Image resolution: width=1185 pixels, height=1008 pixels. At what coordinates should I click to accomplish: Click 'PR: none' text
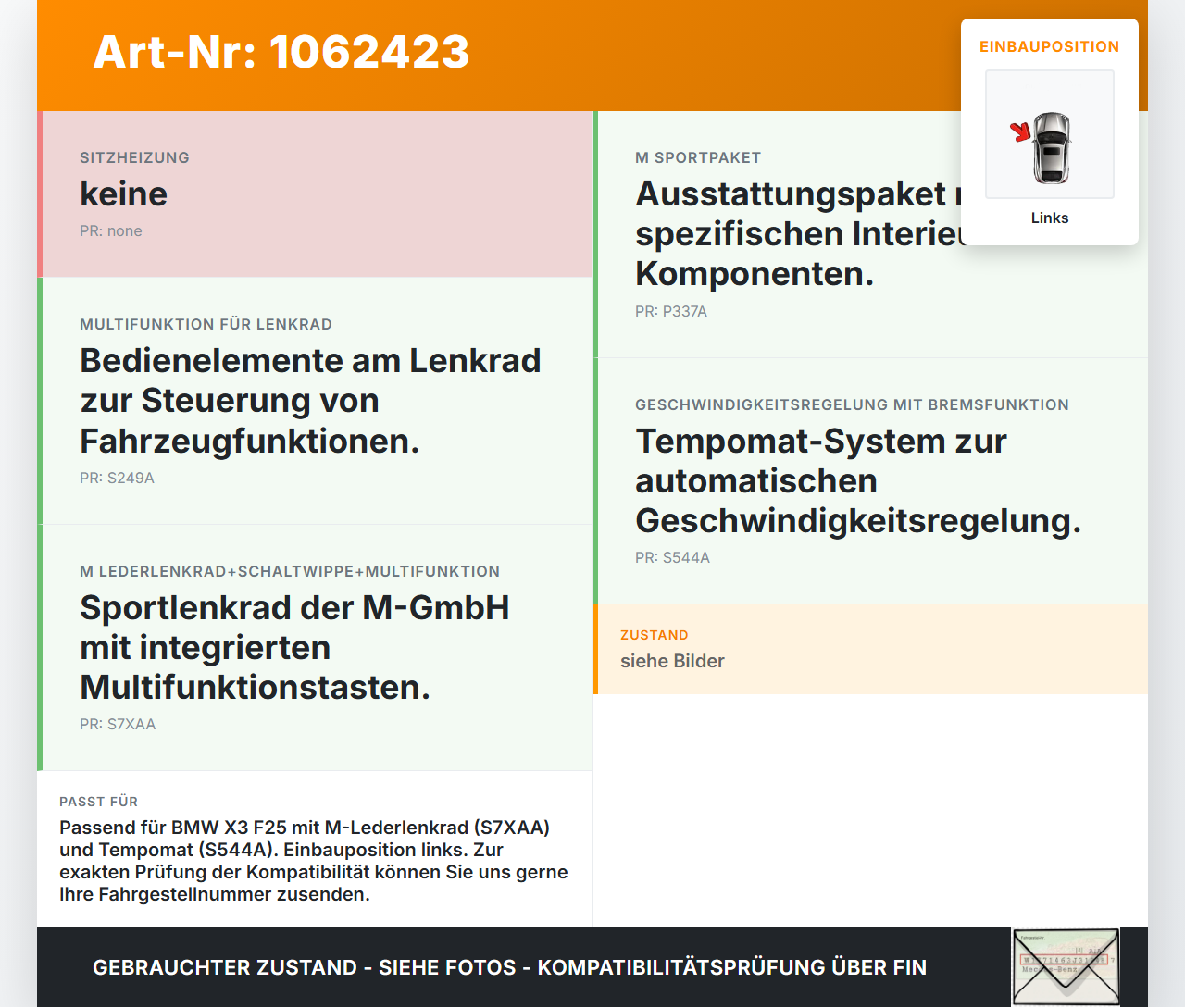[111, 230]
